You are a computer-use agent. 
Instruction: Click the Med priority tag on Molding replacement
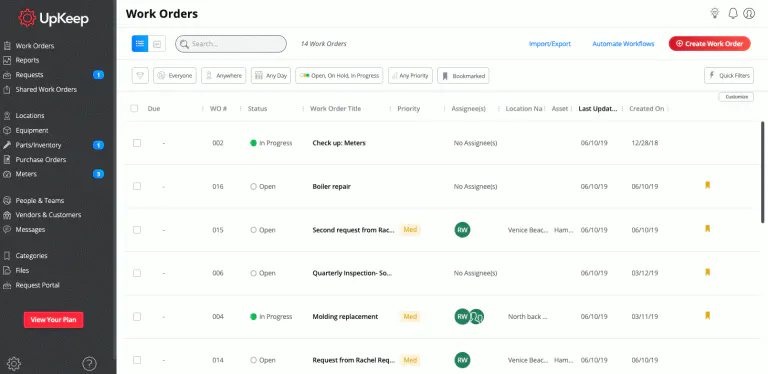[410, 317]
